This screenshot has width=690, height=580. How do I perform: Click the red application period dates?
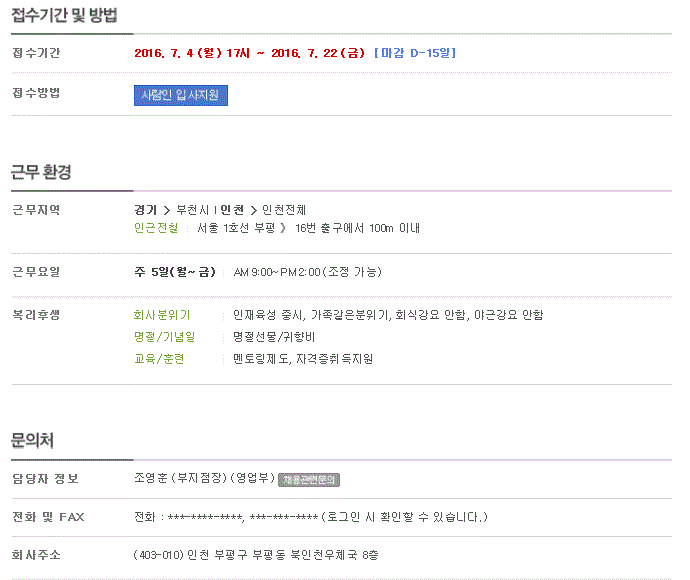tap(250, 52)
